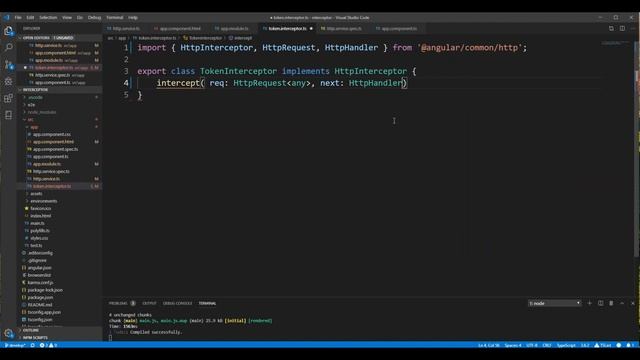Click the TokenInterceptor breadcrumb
The image size is (640, 360).
[202, 38]
